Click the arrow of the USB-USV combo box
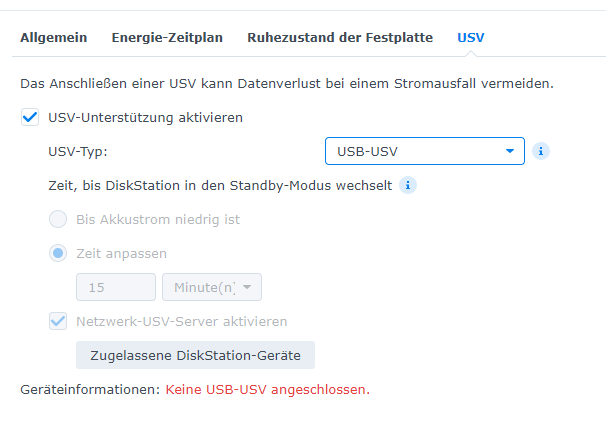 click(510, 151)
